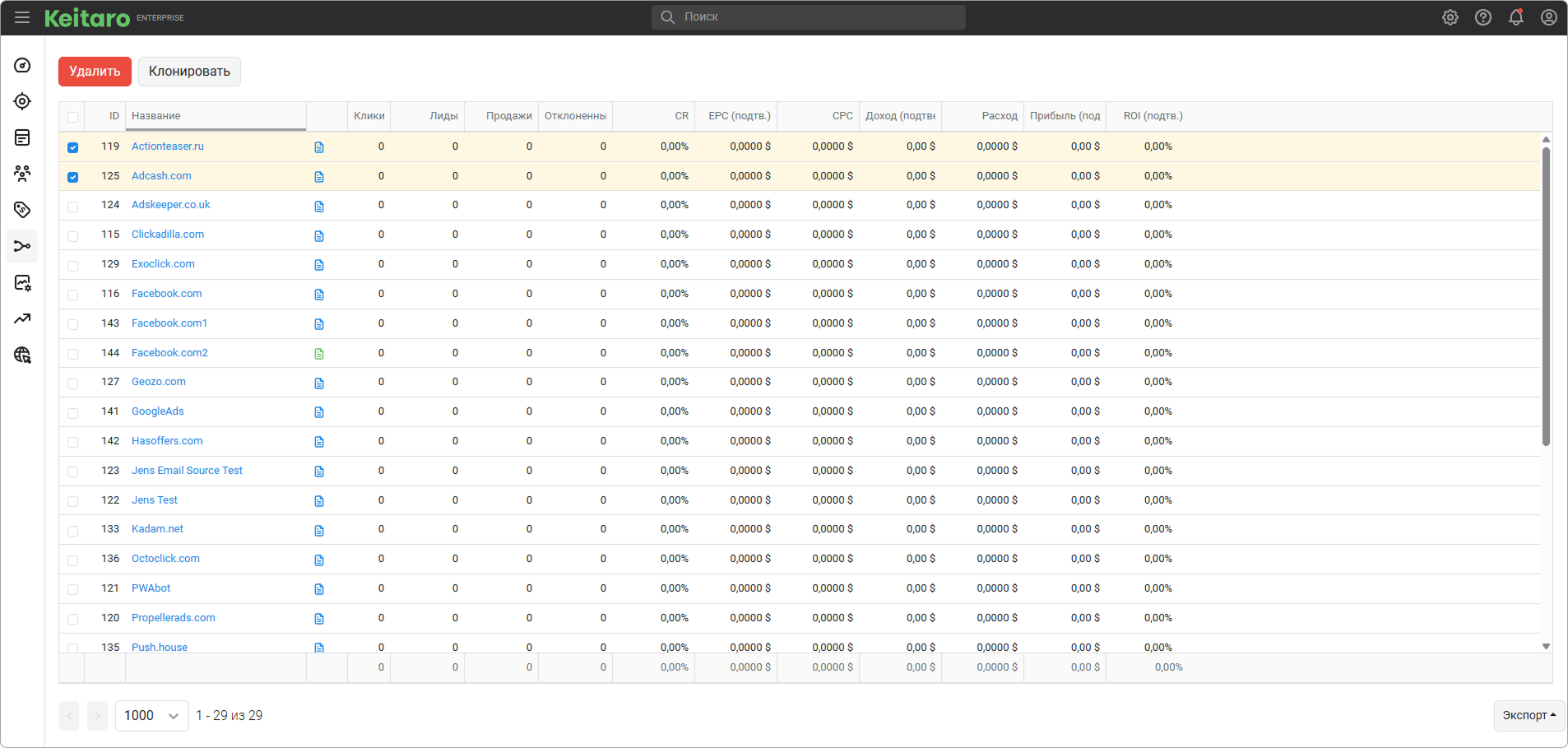Sort by the Клики column header
This screenshot has height=748, width=1568.
point(369,116)
